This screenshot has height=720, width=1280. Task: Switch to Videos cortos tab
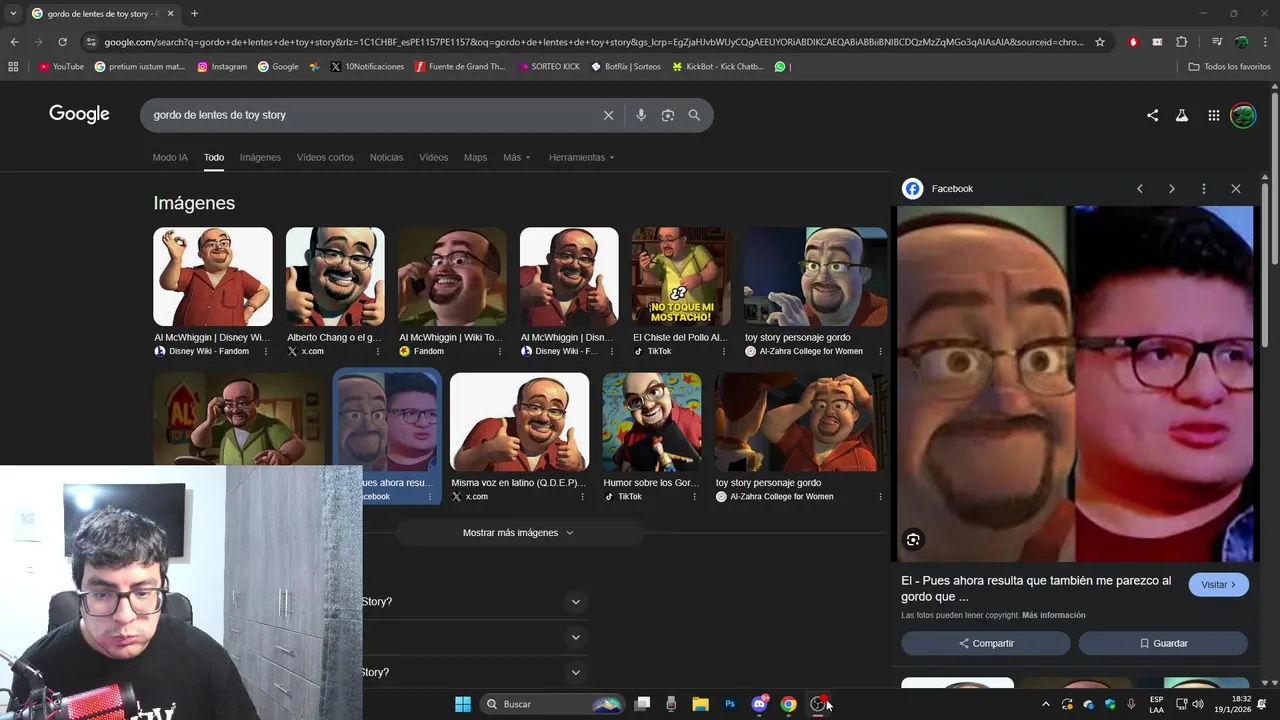[x=325, y=158]
